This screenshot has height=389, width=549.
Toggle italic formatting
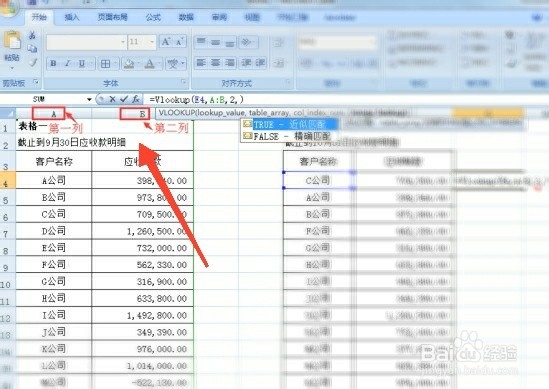point(67,63)
